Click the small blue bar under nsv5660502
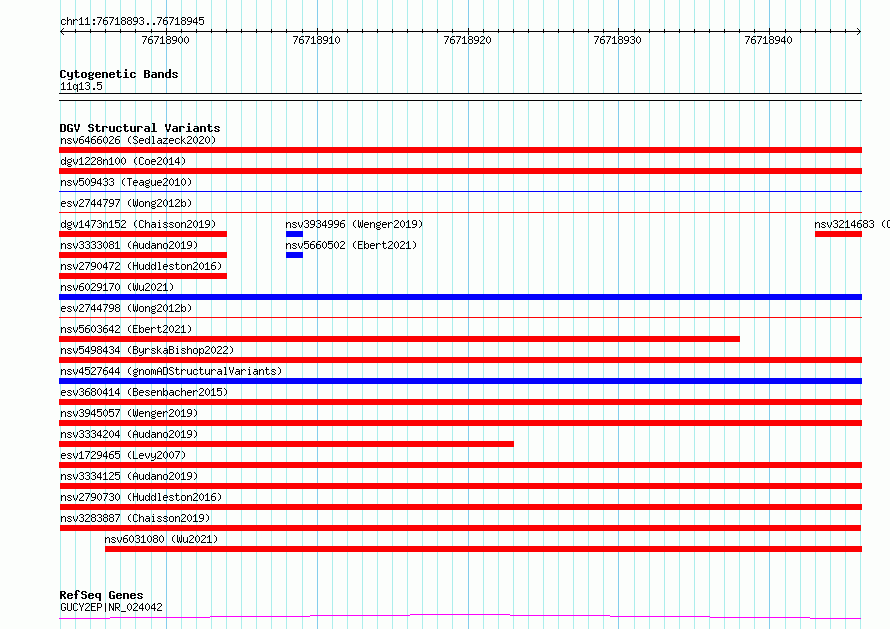This screenshot has width=890, height=629. pyautogui.click(x=295, y=255)
